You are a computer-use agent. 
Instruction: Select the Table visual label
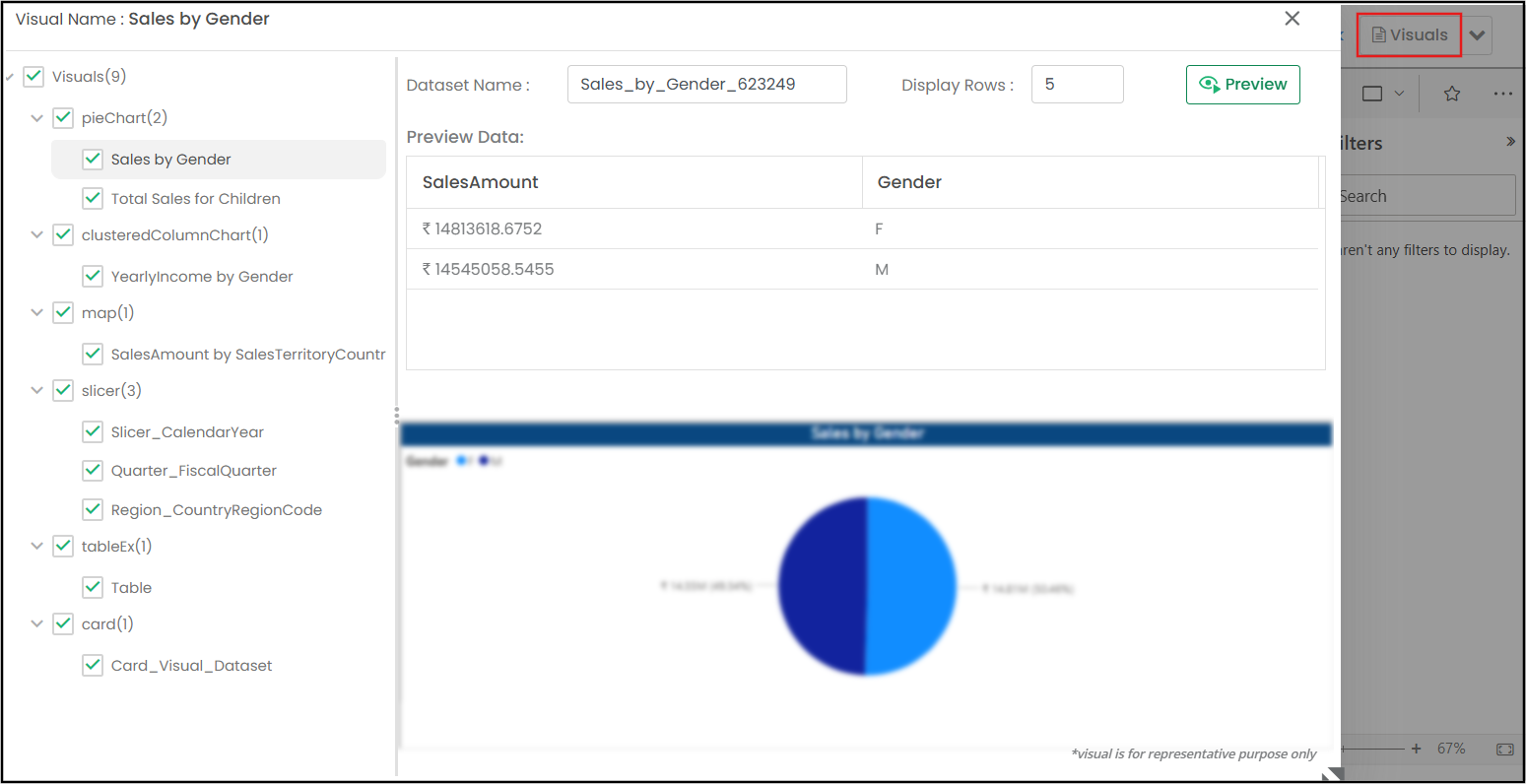pos(131,588)
